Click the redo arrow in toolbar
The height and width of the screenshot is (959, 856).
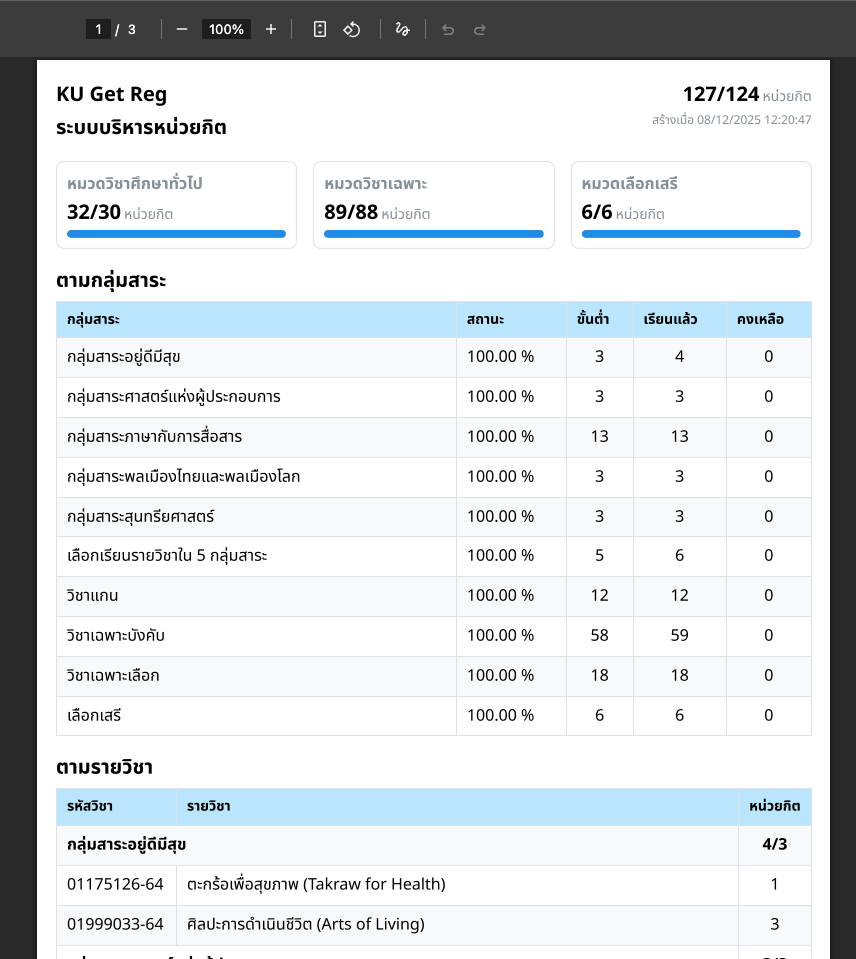point(480,29)
